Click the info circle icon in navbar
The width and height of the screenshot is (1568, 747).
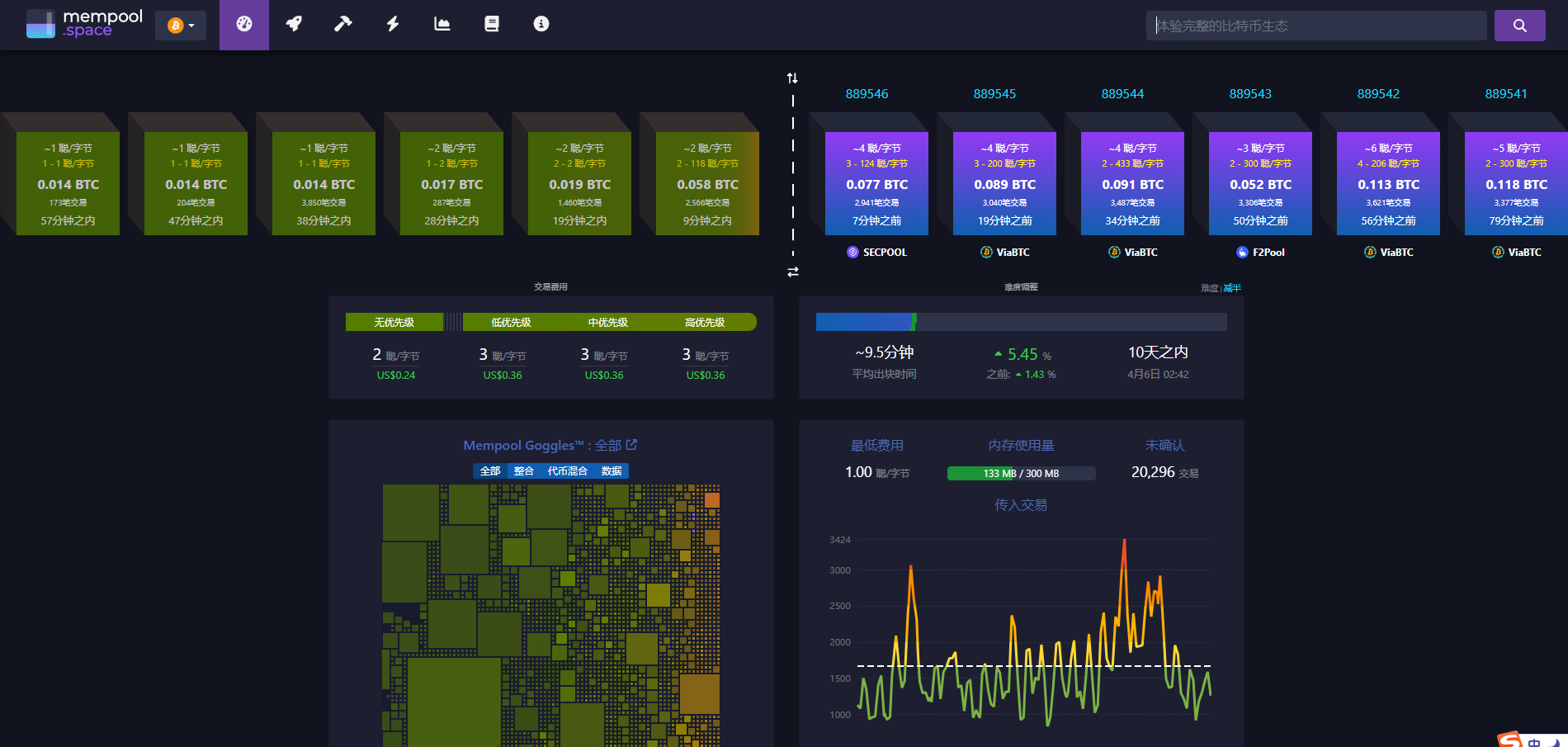point(541,24)
